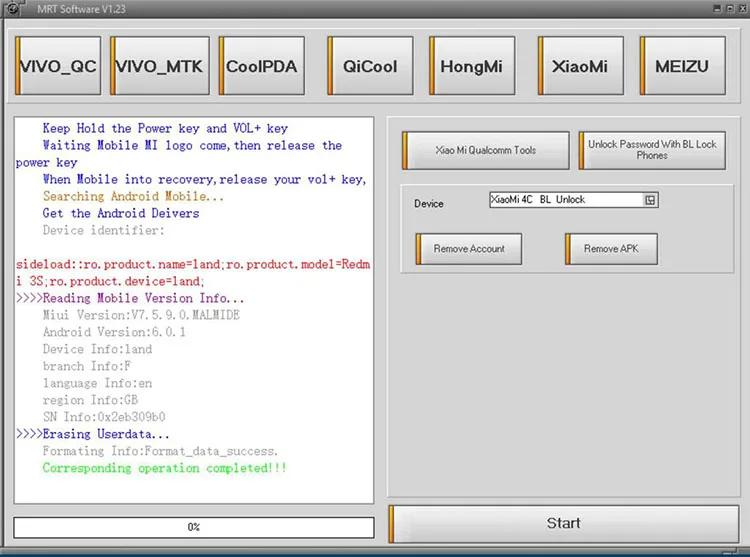Click '>>>>Erasing Userdata...' log line

(x=93, y=434)
